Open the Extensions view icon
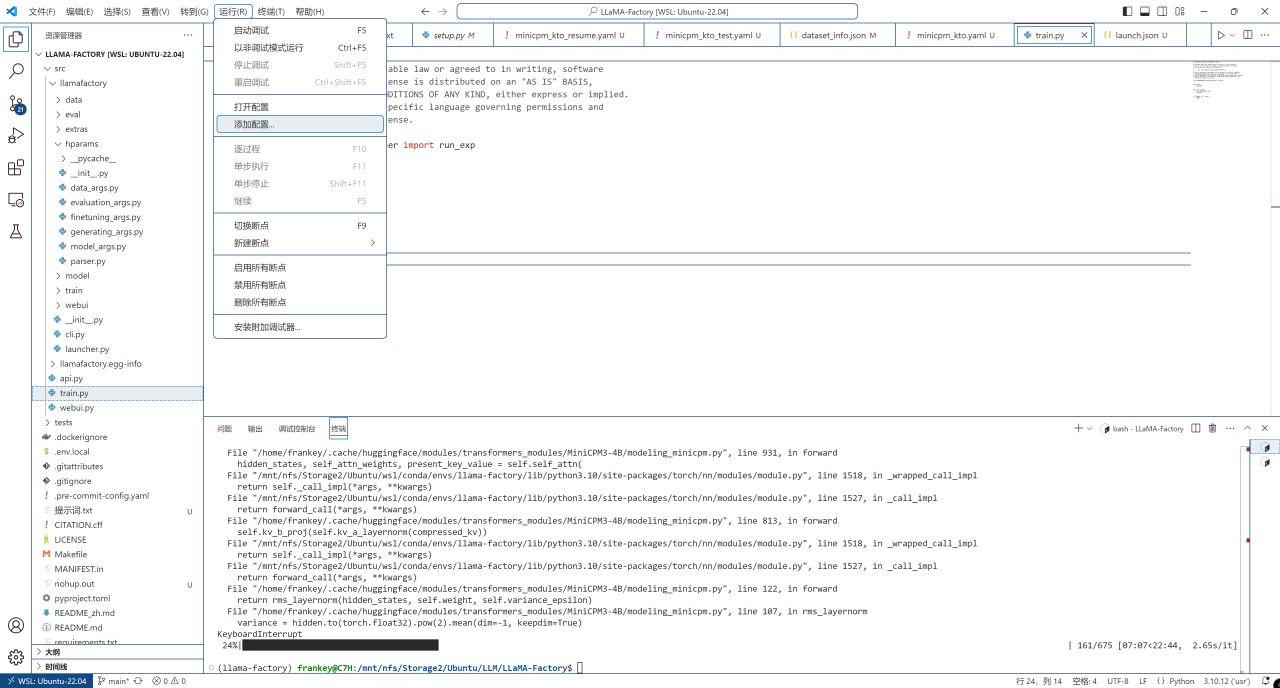1280x688 pixels. click(x=15, y=168)
